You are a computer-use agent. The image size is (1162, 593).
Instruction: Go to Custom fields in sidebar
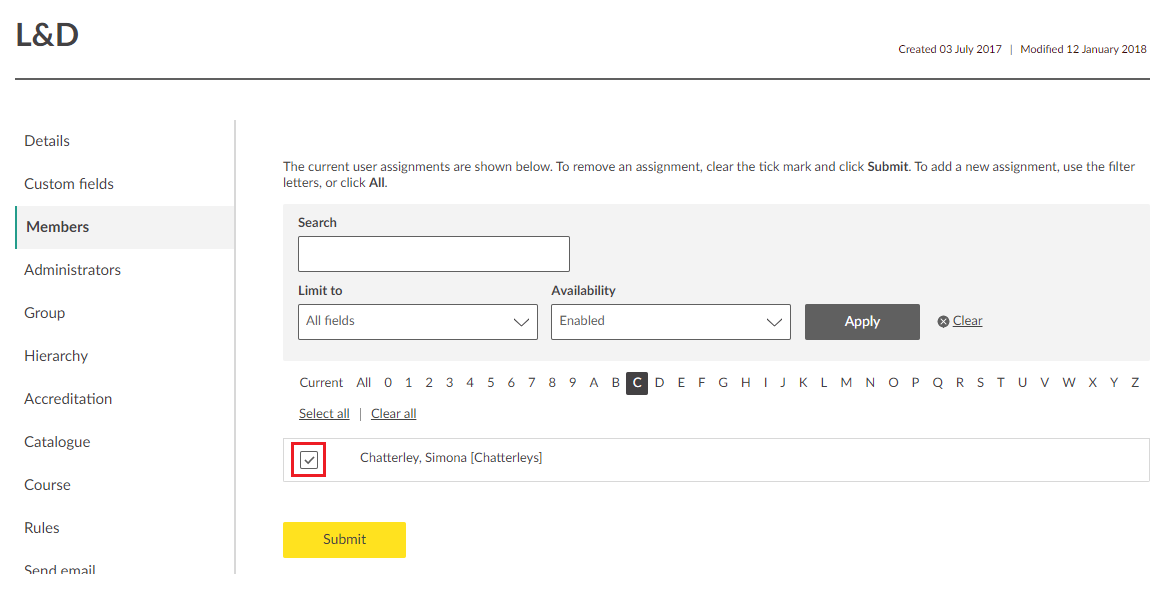[69, 184]
